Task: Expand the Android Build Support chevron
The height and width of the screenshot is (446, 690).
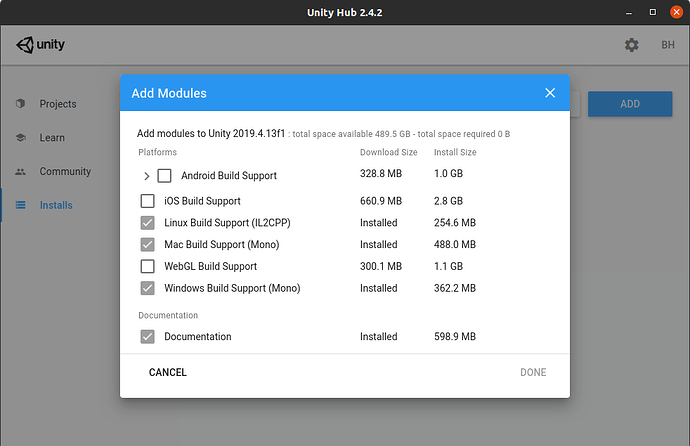Action: click(146, 176)
